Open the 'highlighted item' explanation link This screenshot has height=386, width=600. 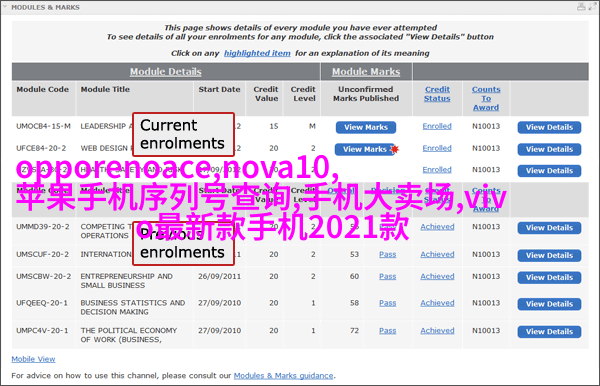(x=257, y=53)
